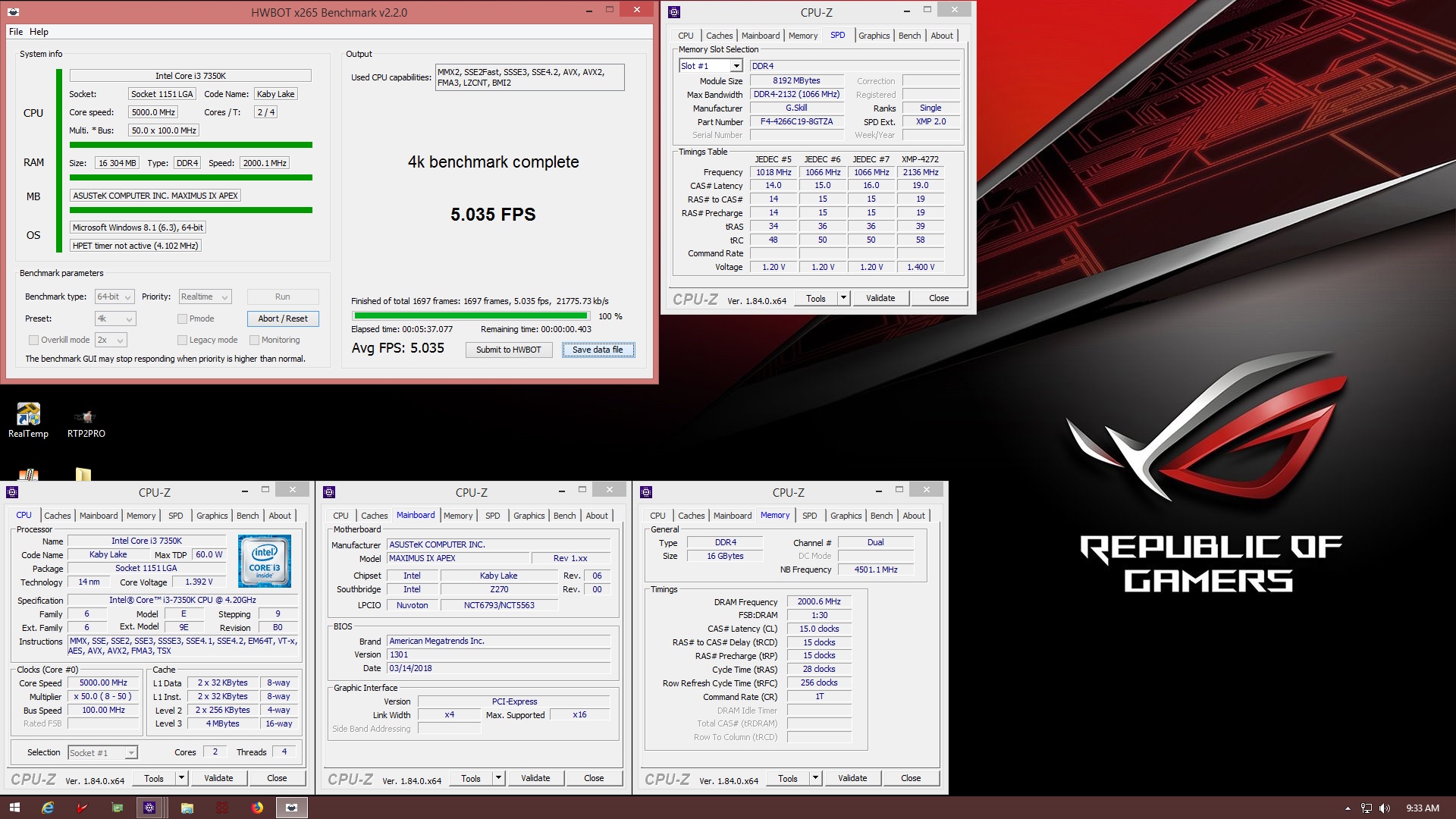Switch to Caches tab in CPU tab window

pyautogui.click(x=57, y=516)
